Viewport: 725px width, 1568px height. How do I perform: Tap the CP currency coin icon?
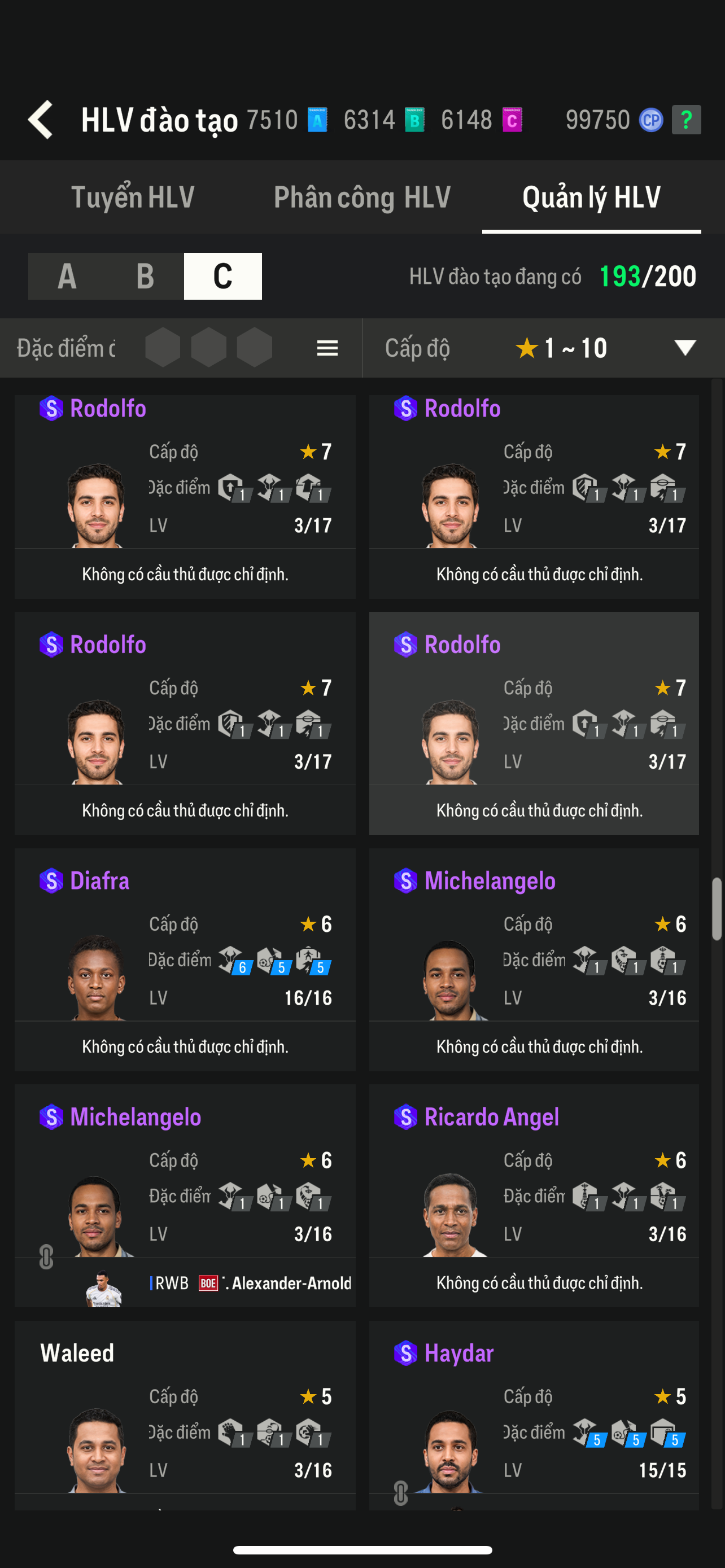tap(650, 119)
